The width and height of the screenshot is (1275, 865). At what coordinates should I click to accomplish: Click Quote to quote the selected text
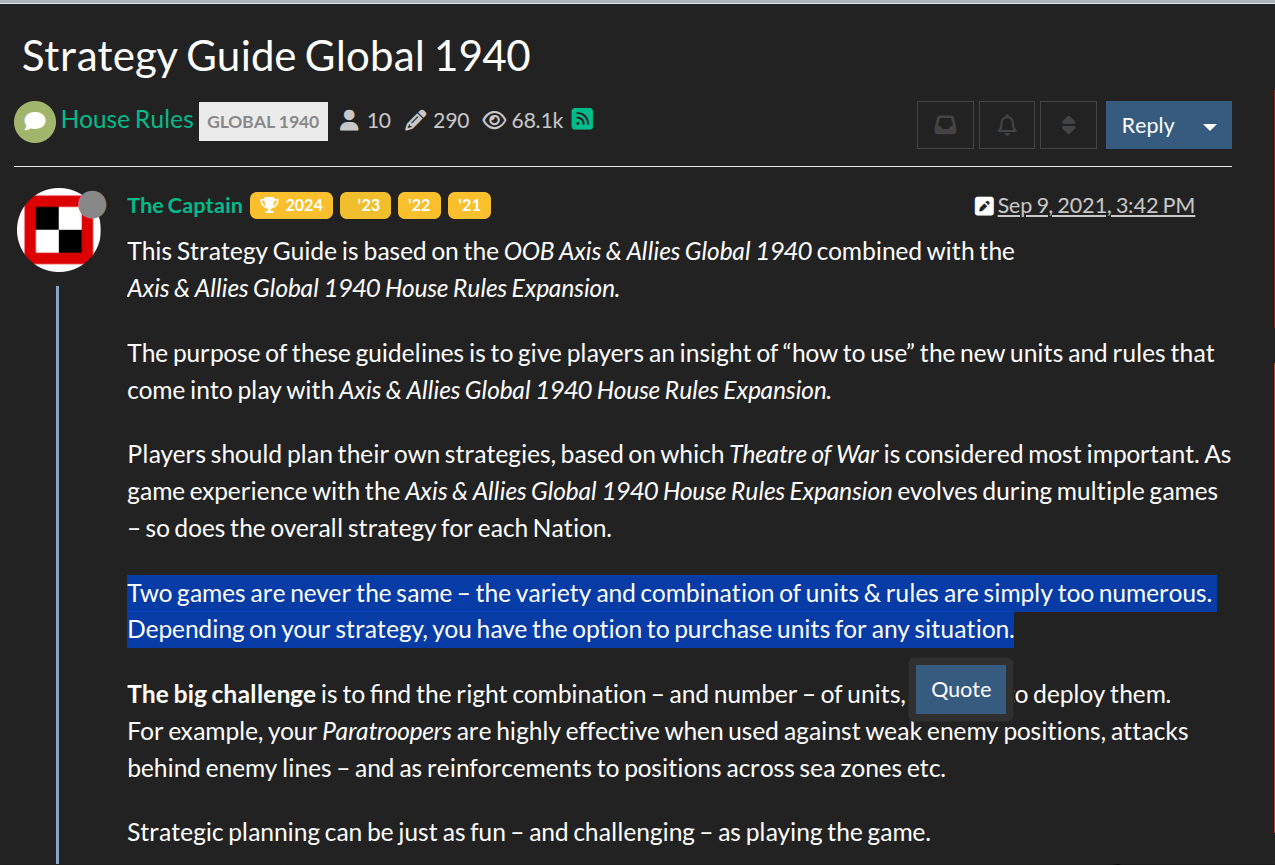[961, 690]
